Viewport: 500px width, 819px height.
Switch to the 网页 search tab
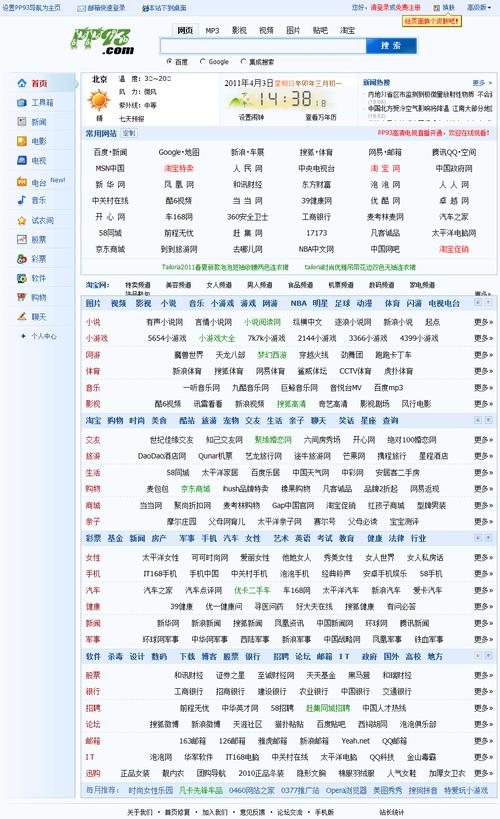click(x=185, y=30)
